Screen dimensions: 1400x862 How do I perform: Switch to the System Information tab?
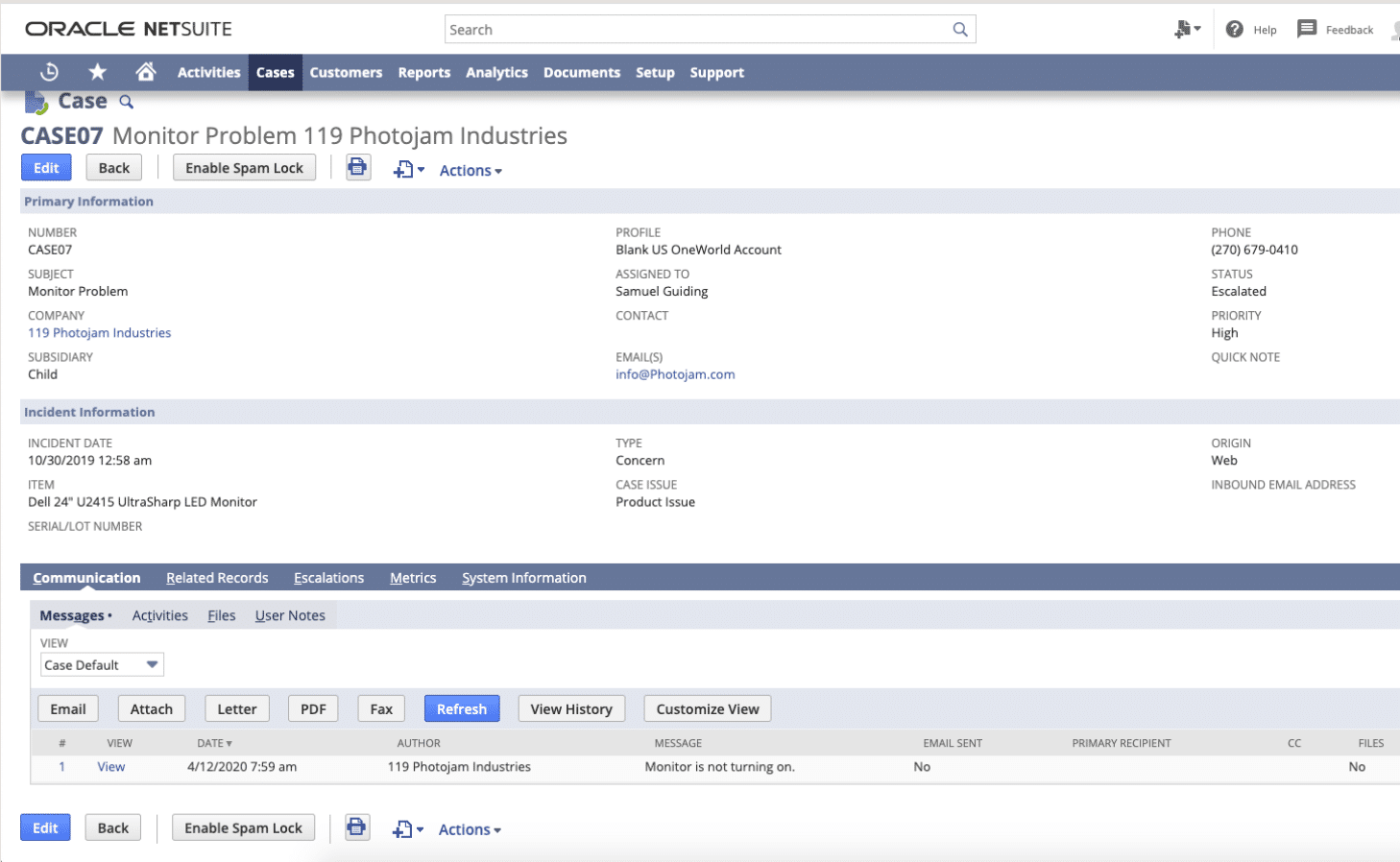point(523,577)
